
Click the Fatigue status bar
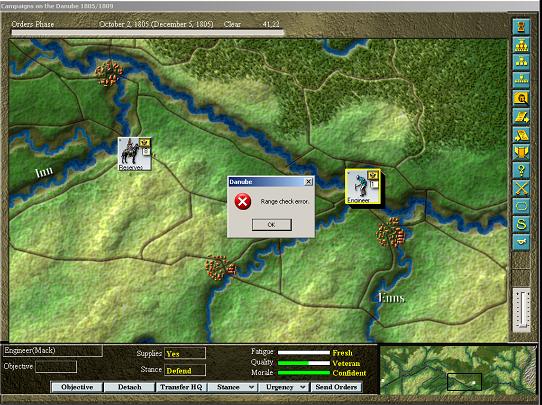[304, 353]
